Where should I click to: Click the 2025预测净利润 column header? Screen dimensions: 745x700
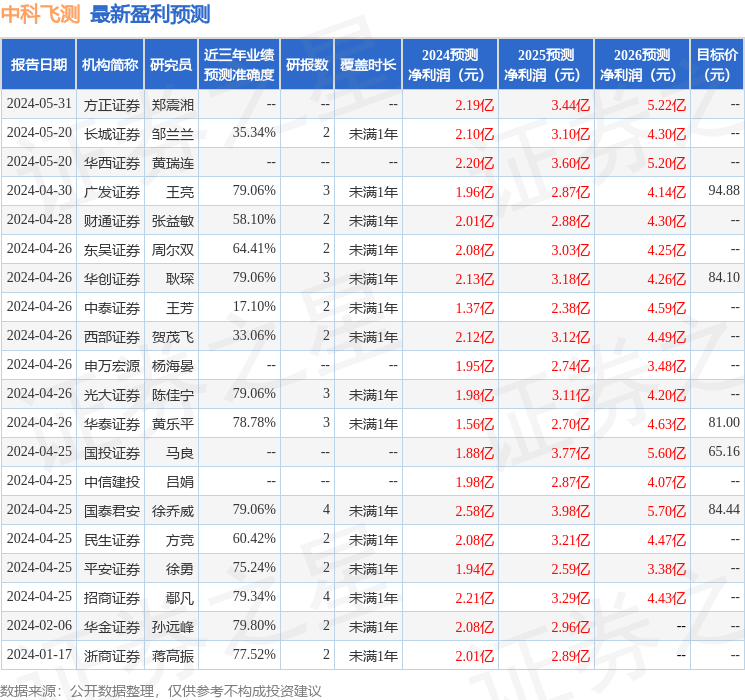click(x=546, y=64)
